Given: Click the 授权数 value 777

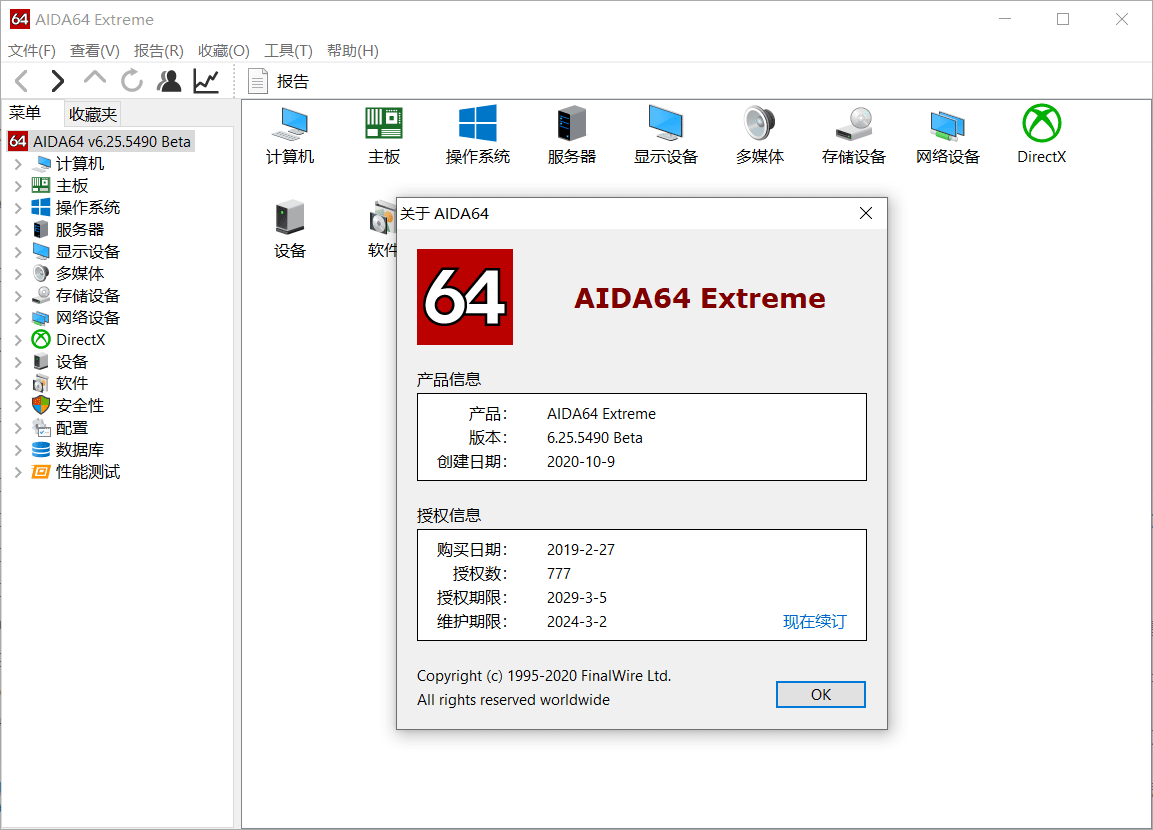Looking at the screenshot, I should (559, 573).
